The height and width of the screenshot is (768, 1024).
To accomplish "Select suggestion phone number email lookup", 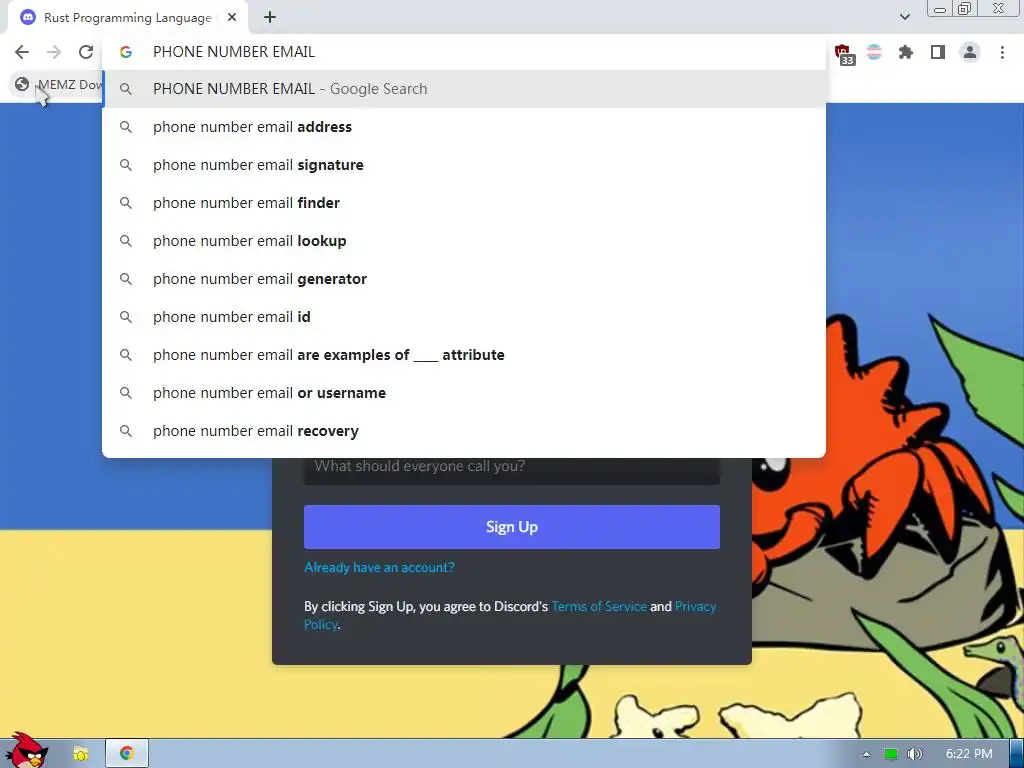I will click(464, 241).
